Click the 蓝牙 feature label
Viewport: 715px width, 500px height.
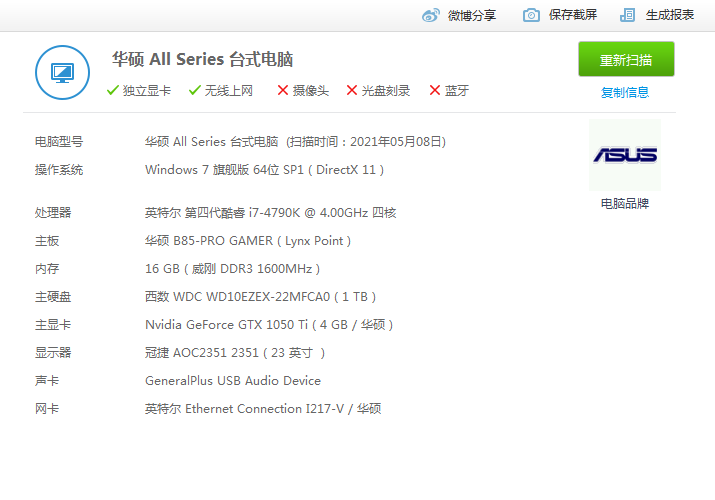click(x=457, y=91)
